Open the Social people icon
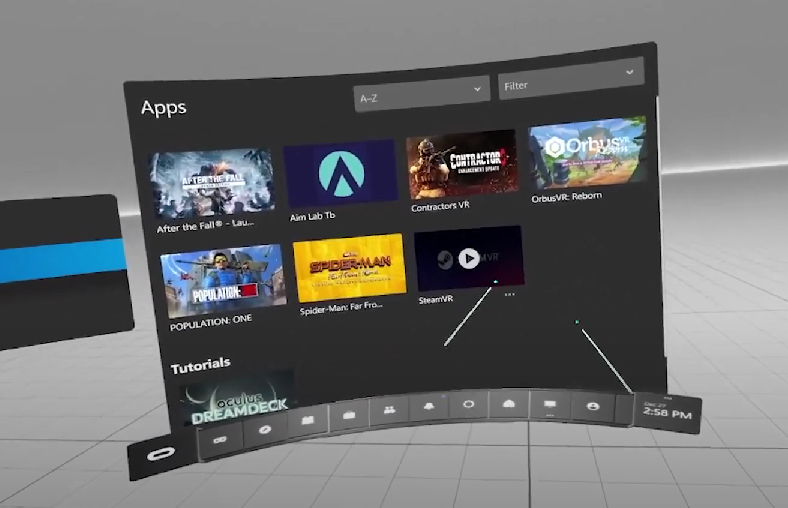 pyautogui.click(x=389, y=410)
